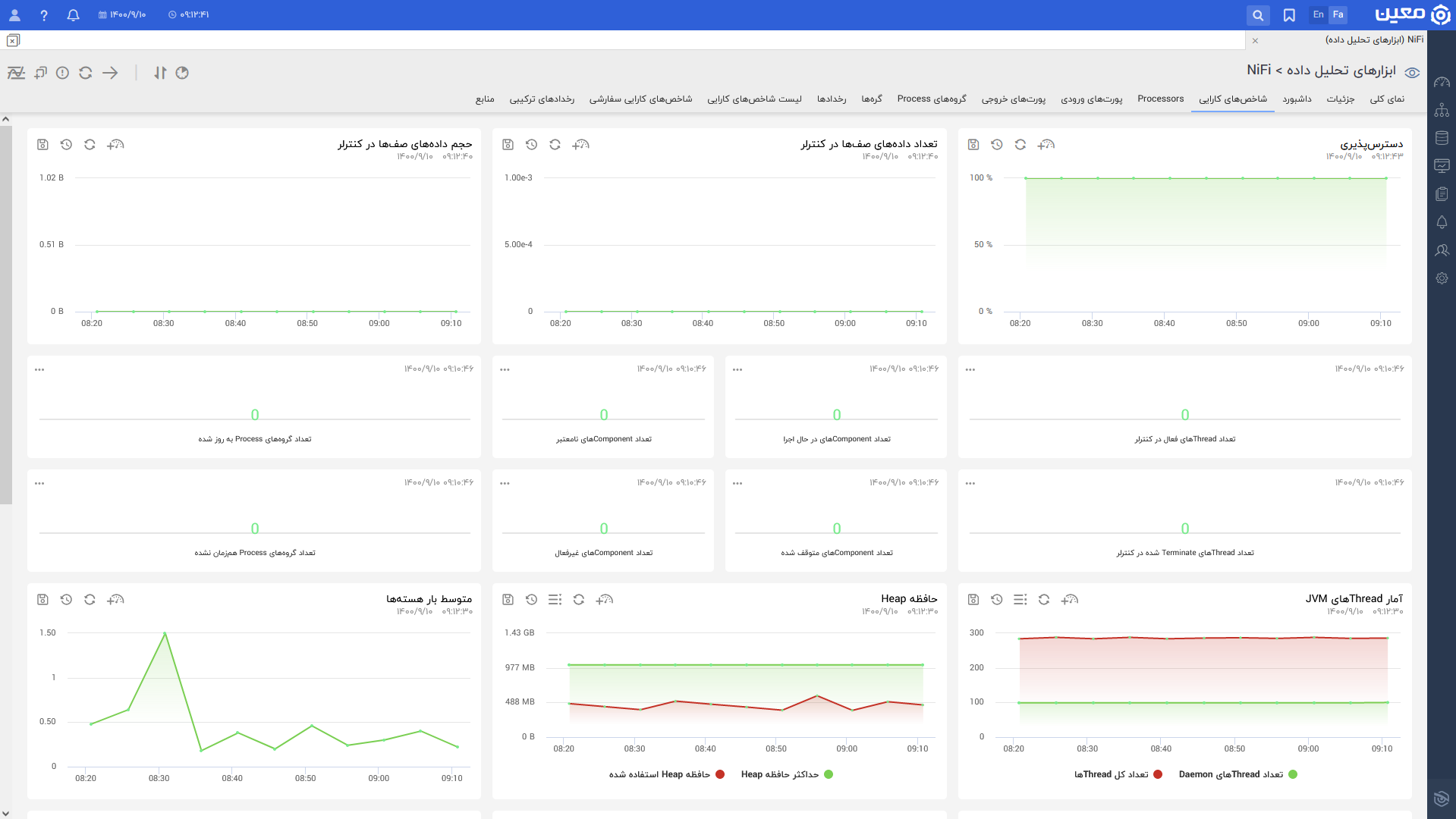Open menu of Componentهای نامعتبر card
This screenshot has height=819, width=1456.
[505, 370]
